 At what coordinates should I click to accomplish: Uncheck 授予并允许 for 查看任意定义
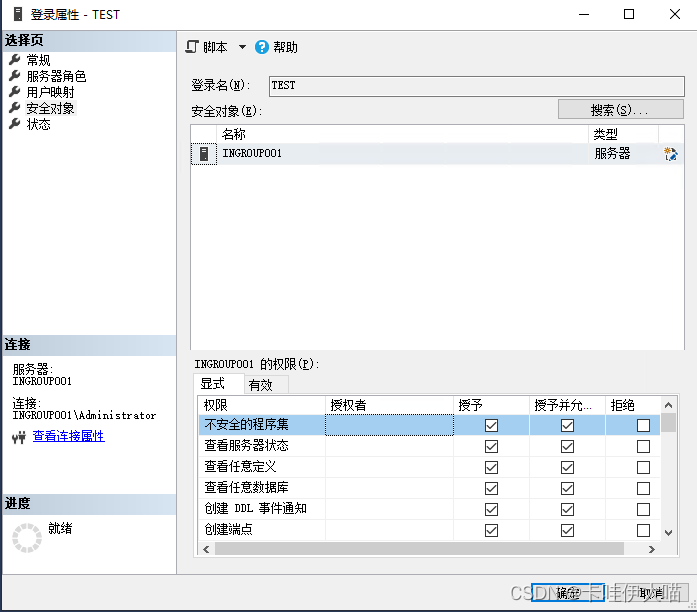(x=567, y=467)
